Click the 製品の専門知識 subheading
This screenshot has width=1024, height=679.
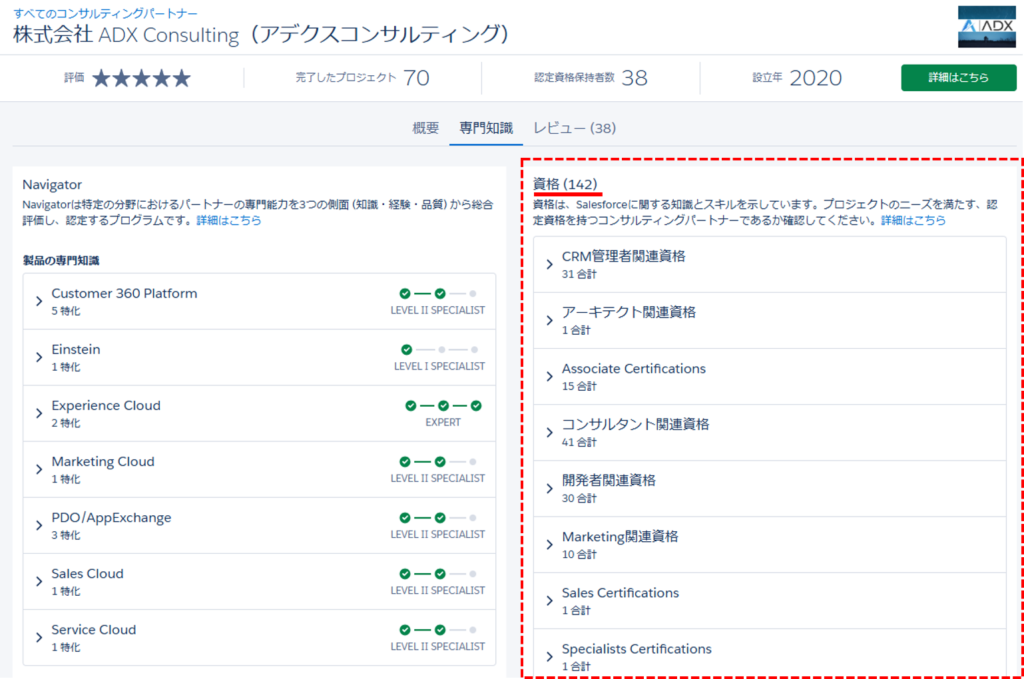(61, 261)
